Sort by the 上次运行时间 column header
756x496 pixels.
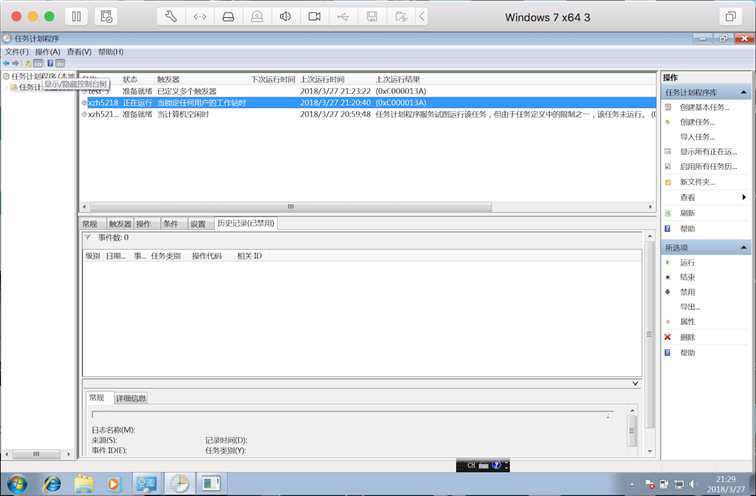point(323,79)
